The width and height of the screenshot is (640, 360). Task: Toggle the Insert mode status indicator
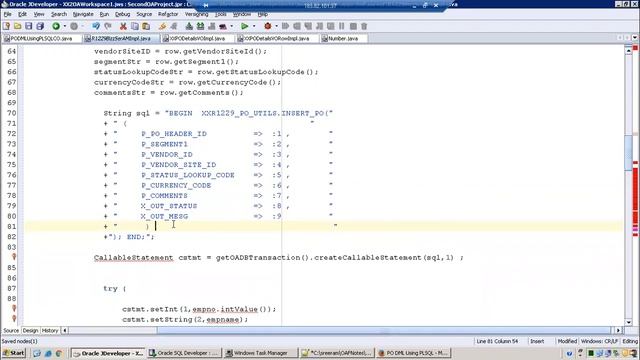[537, 341]
